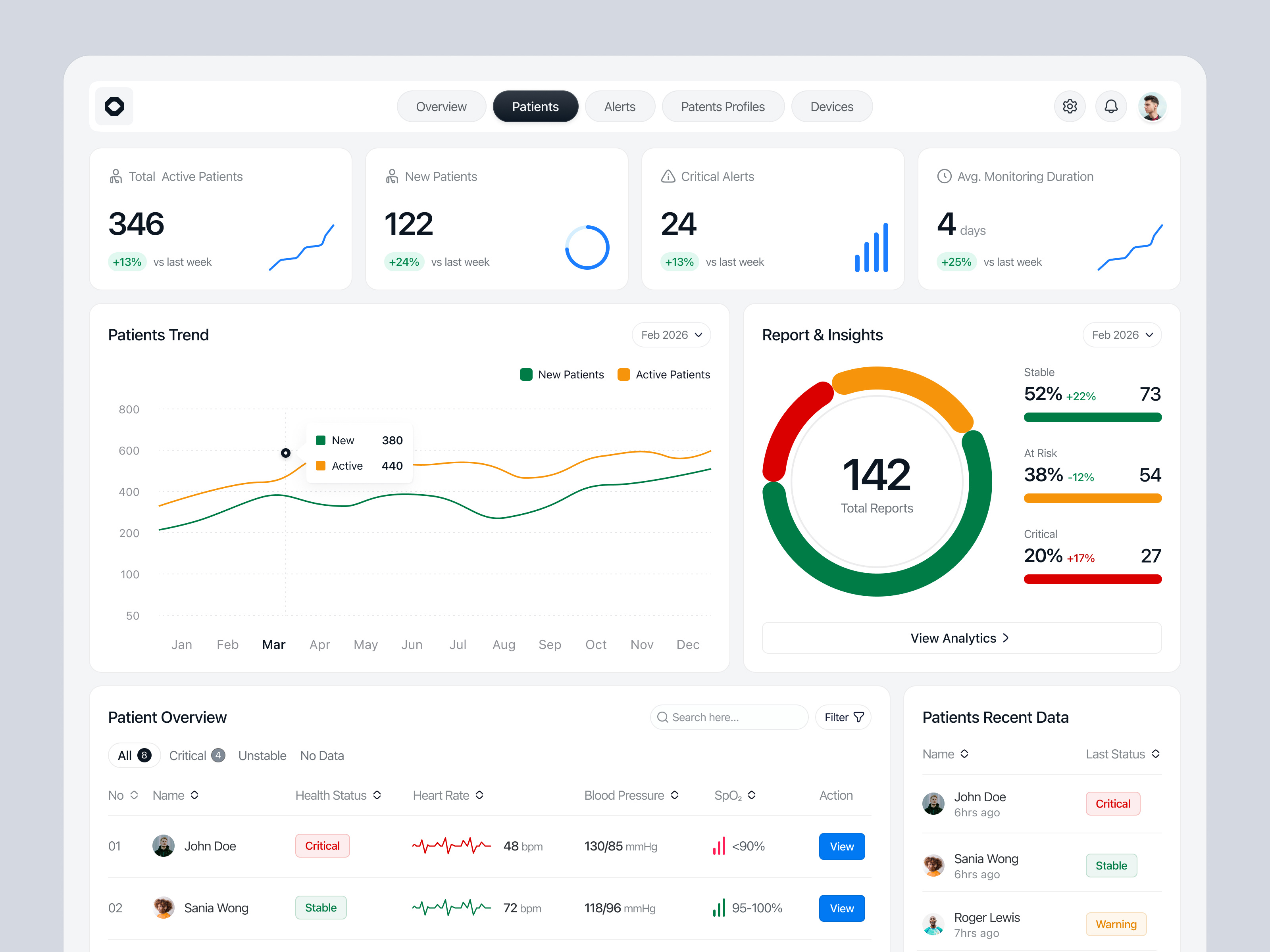The width and height of the screenshot is (1270, 952).
Task: Open the Devices navigation tab
Action: (831, 106)
